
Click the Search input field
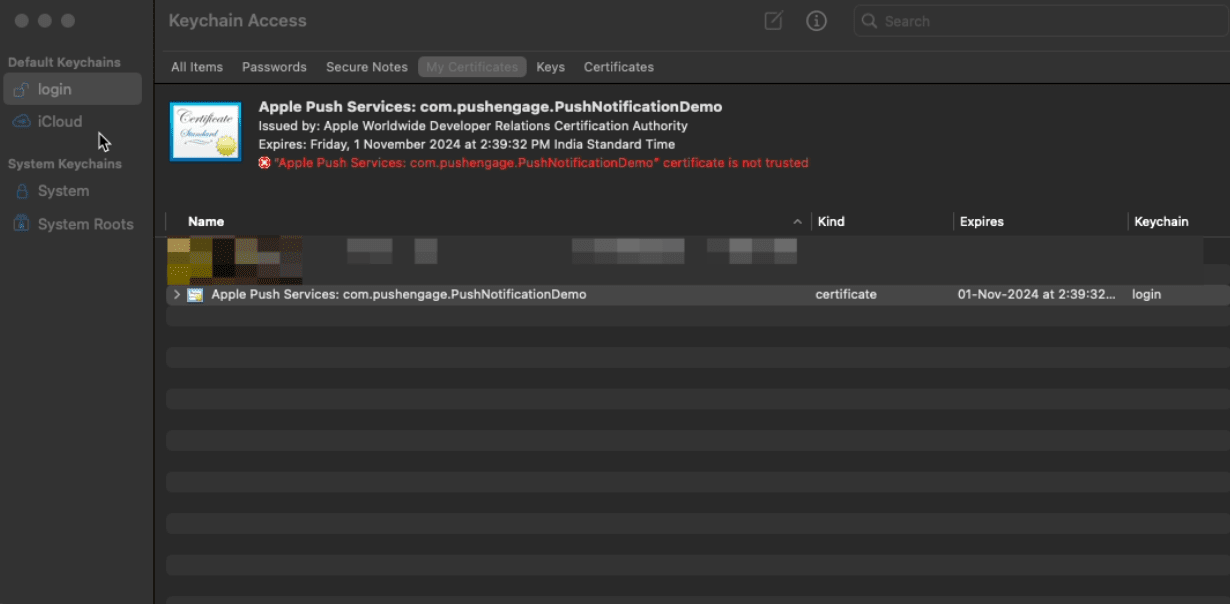click(x=1040, y=21)
